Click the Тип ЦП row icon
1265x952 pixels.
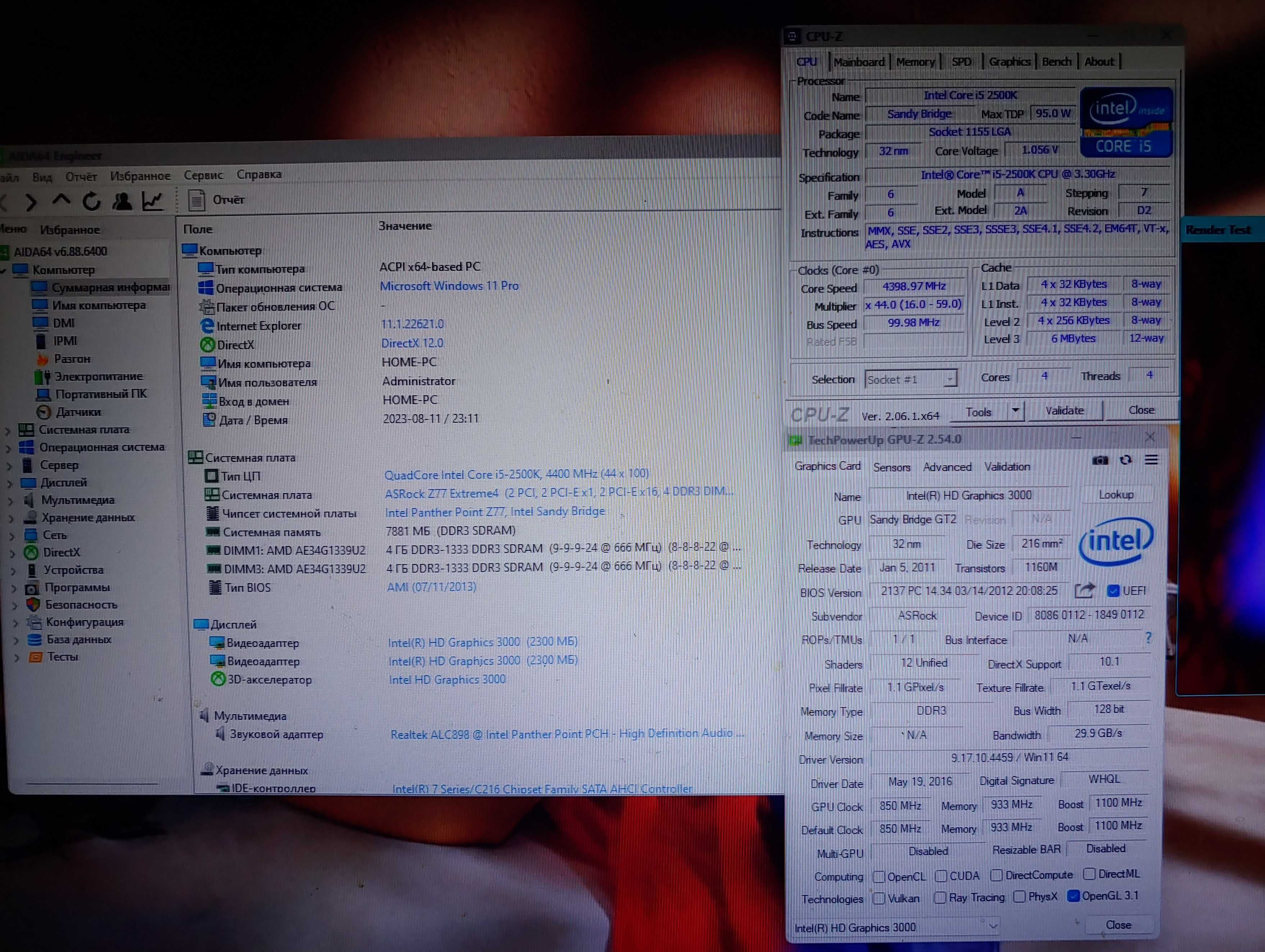pyautogui.click(x=211, y=476)
